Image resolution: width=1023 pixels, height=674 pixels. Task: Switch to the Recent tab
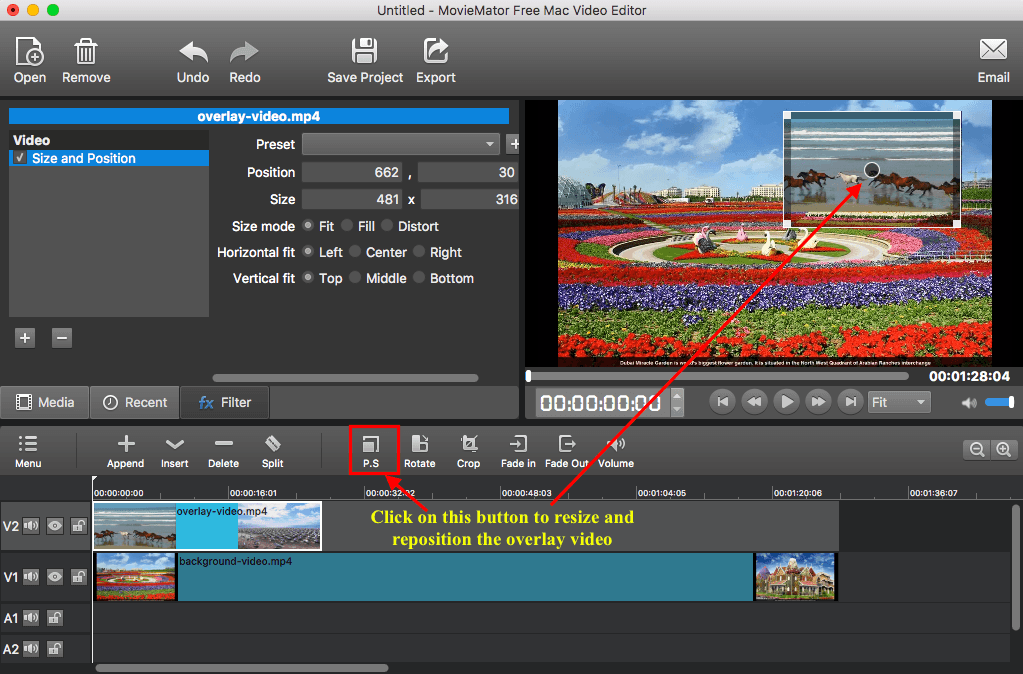(135, 402)
